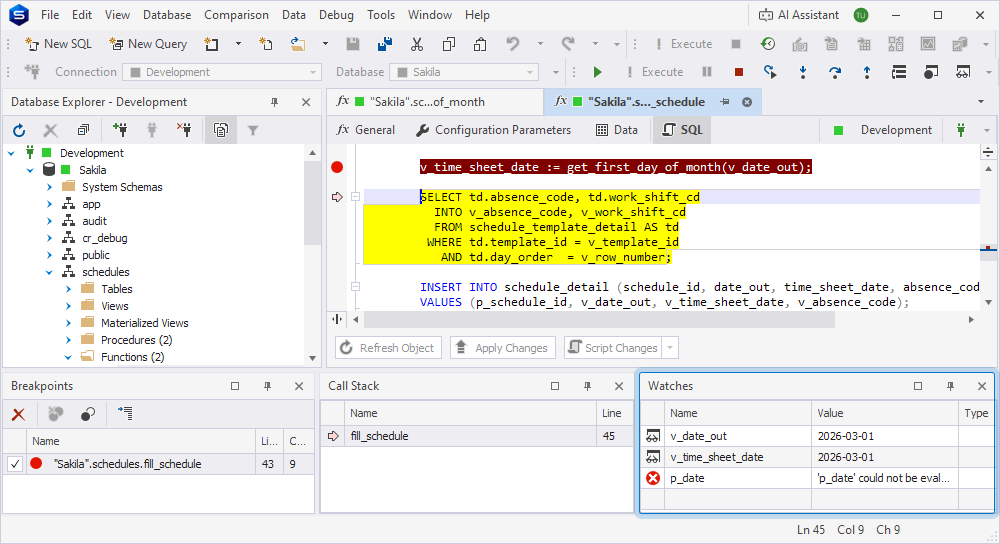Click Collapse All icon in Database Explorer

point(83,131)
